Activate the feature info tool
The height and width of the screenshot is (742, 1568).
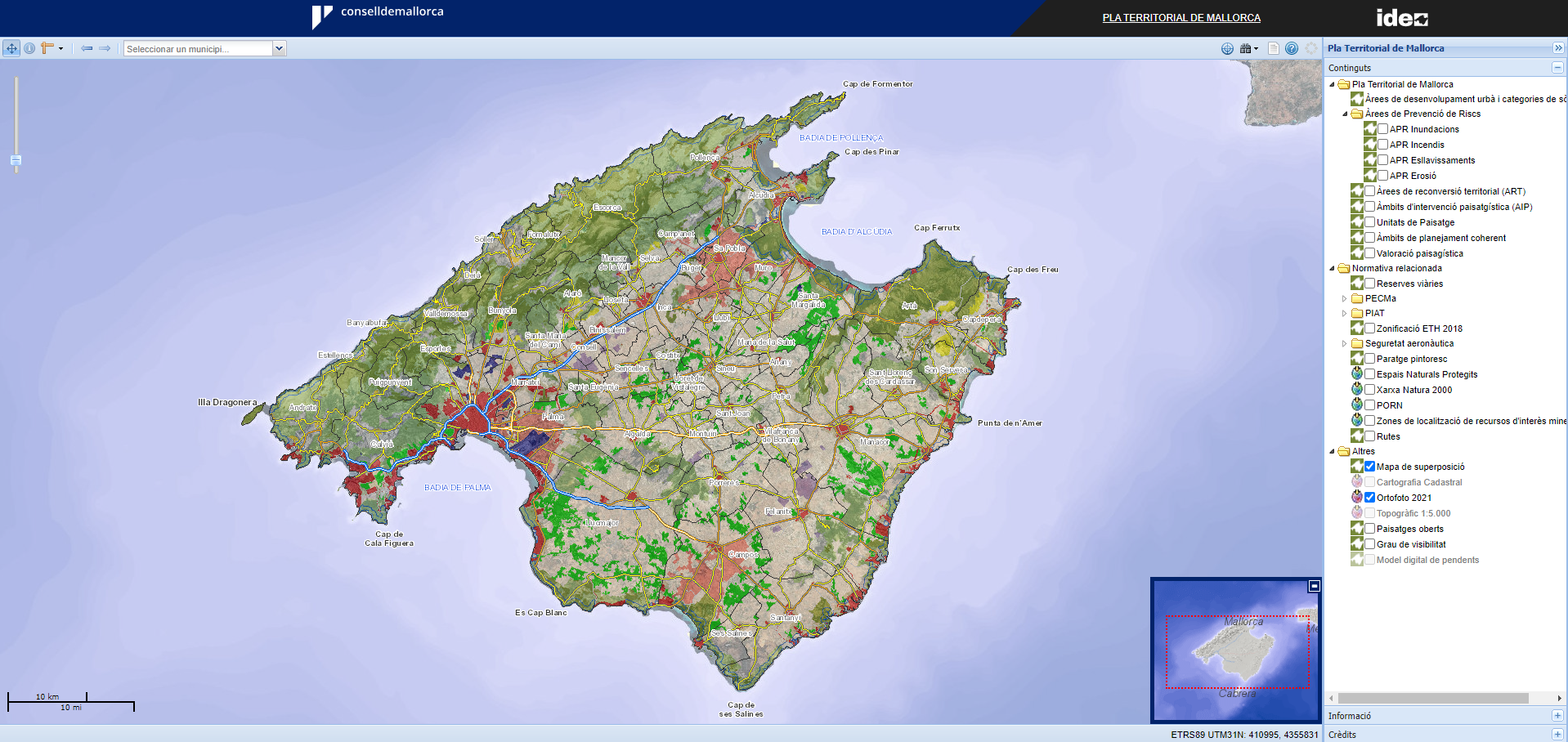tap(29, 48)
